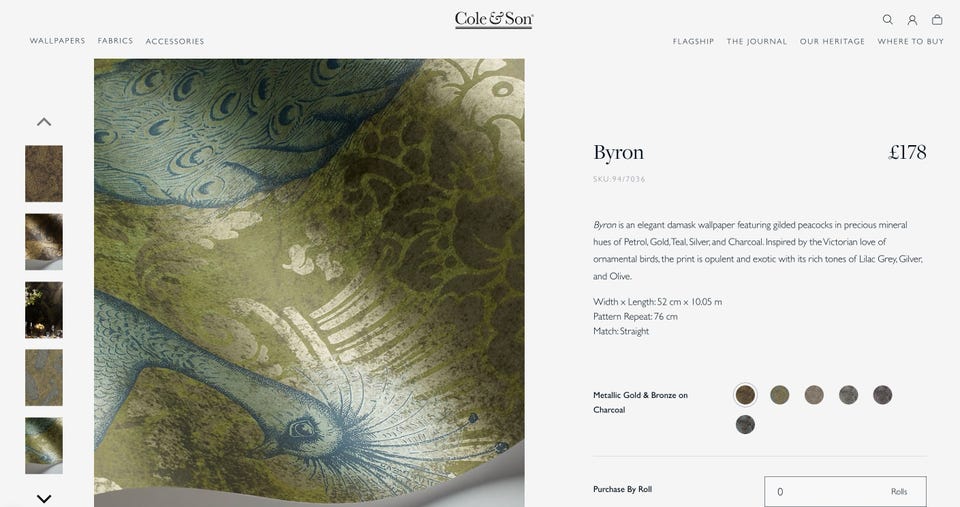The height and width of the screenshot is (507, 960).
Task: Open the account profile icon
Action: (x=912, y=20)
